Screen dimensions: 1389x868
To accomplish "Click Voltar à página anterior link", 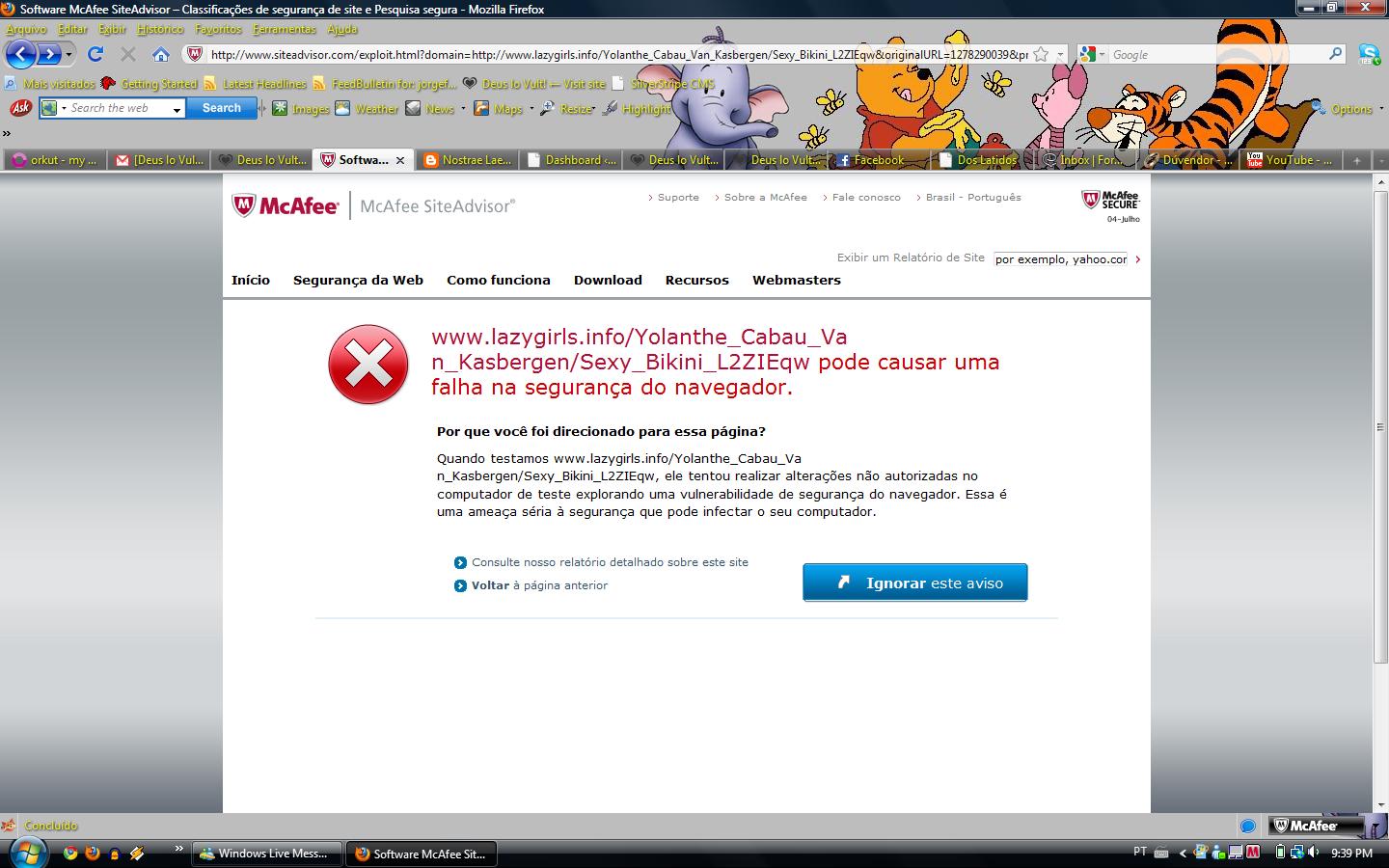I will point(539,585).
